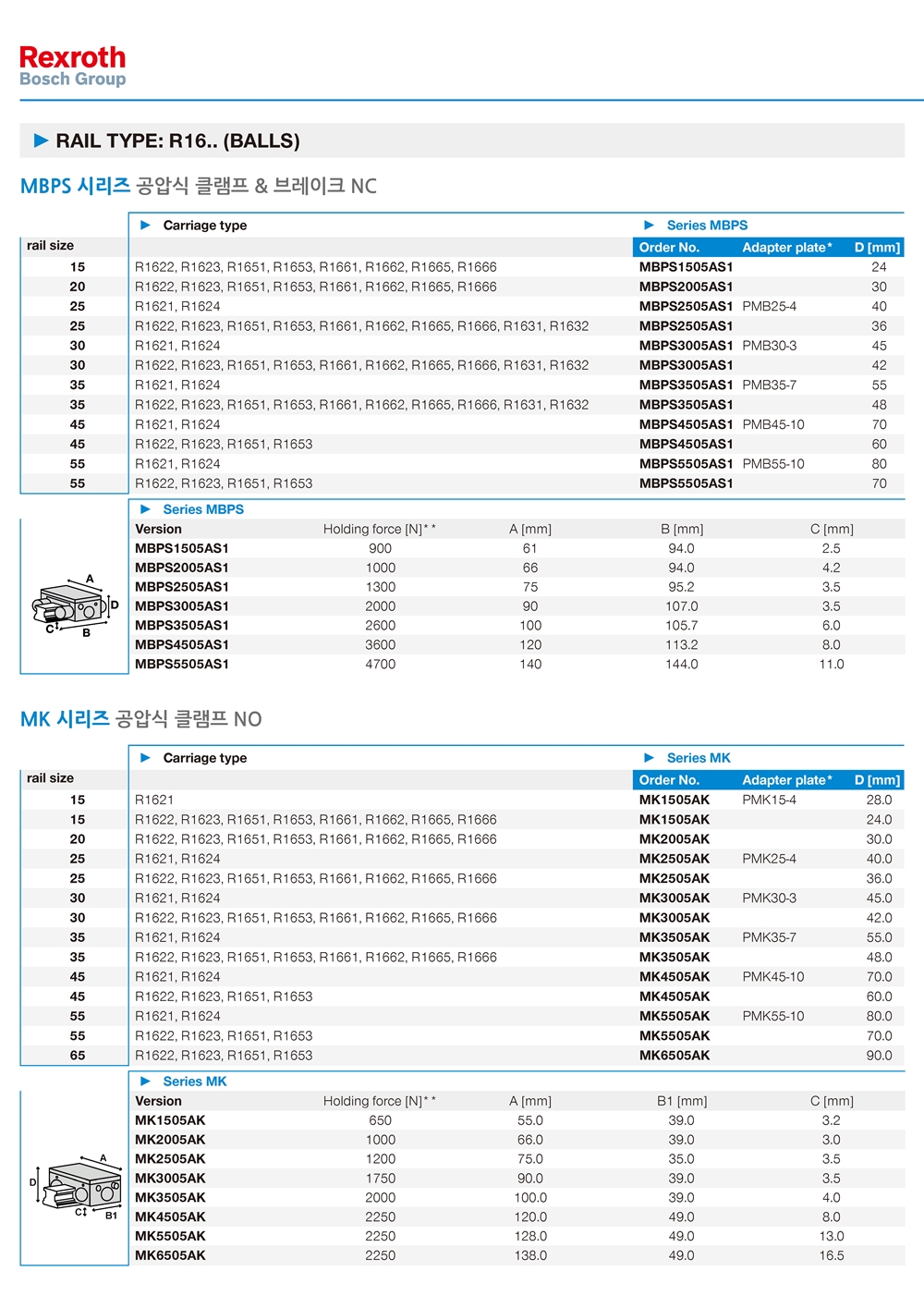Select adapter plate PMK35-7

769,937
